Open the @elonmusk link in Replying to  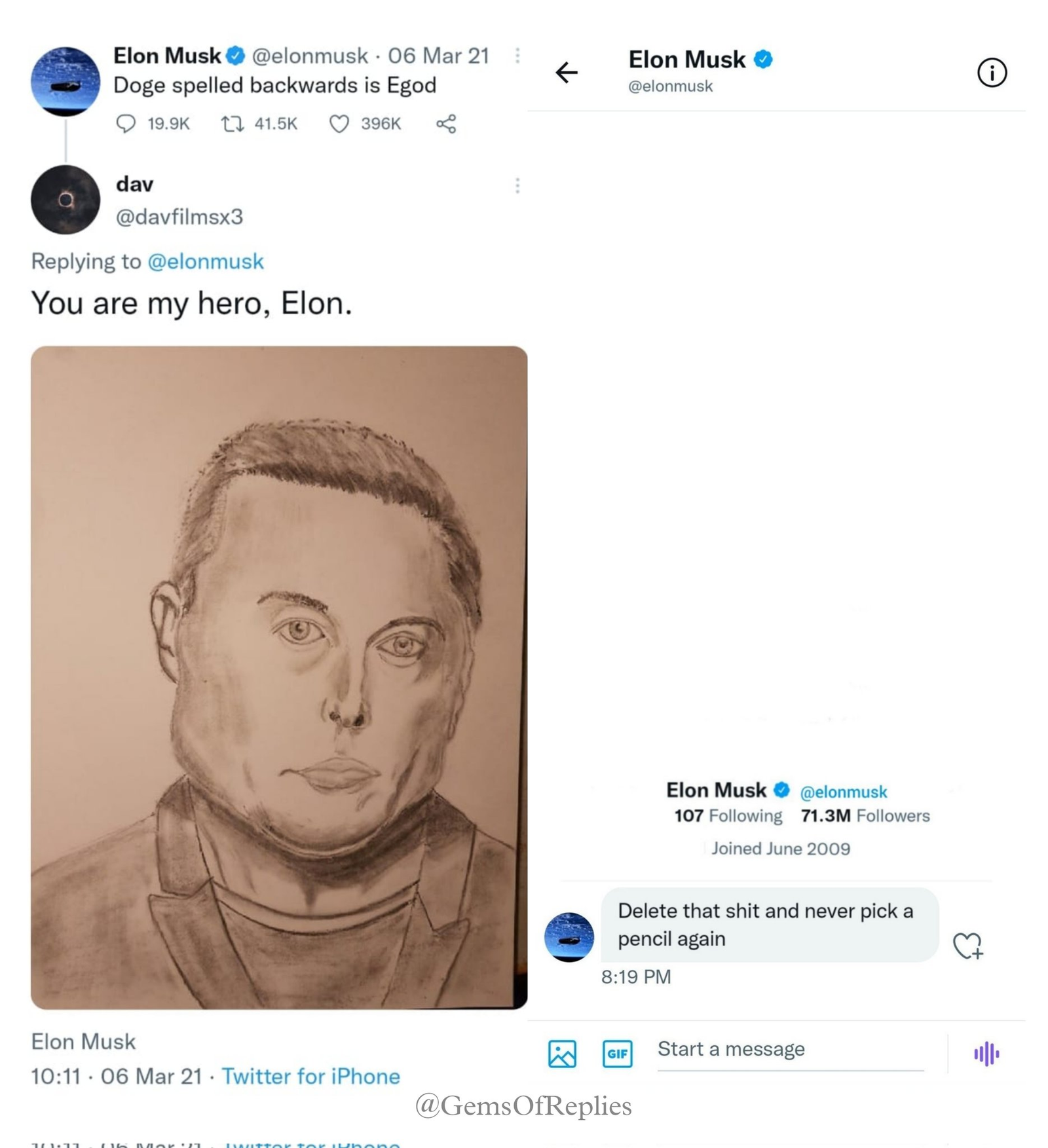pyautogui.click(x=206, y=261)
